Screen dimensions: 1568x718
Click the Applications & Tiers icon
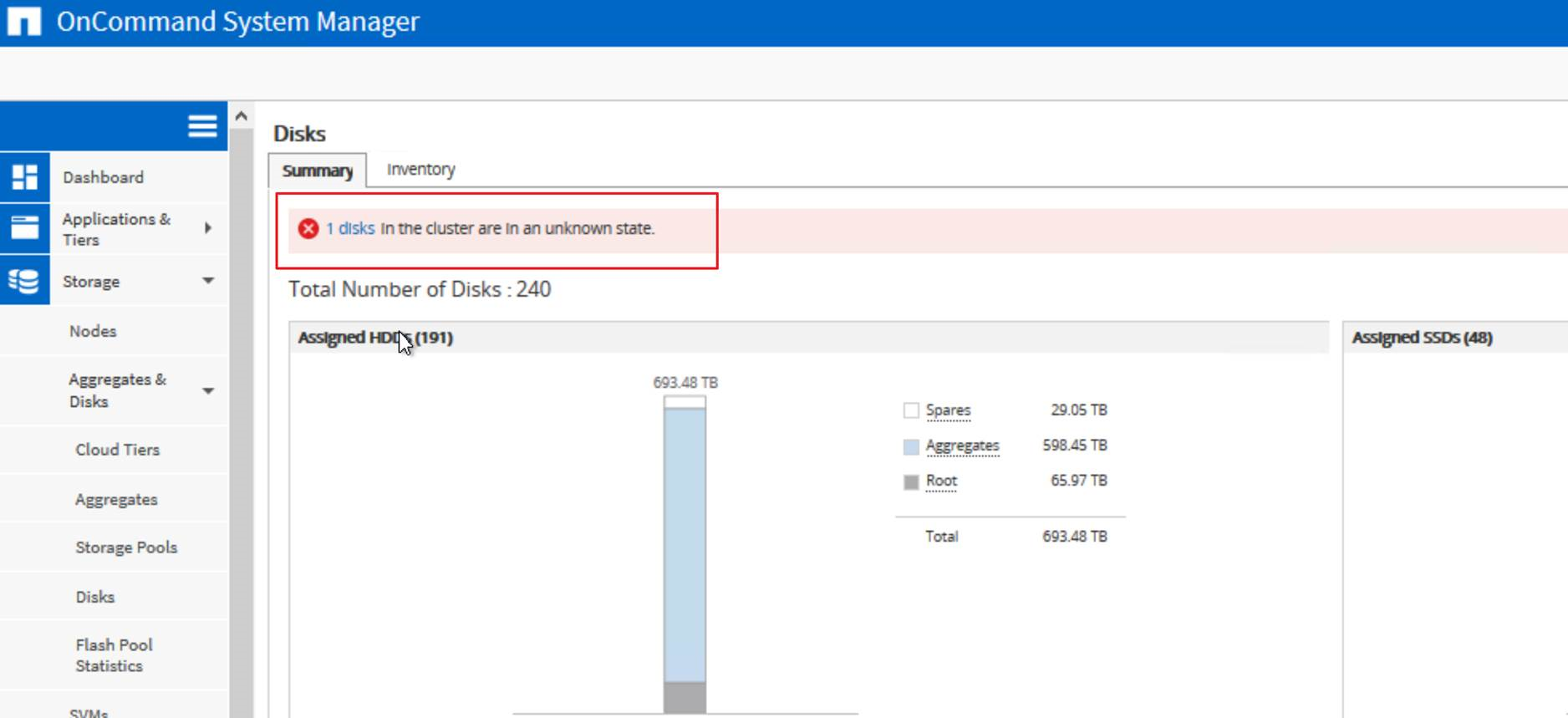(24, 228)
